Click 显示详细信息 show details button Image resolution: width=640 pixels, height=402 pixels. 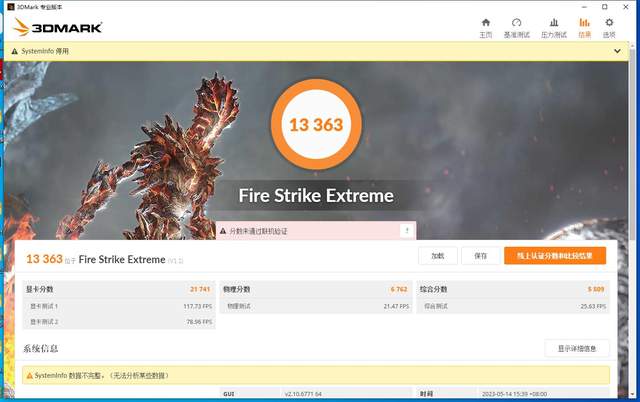576,348
